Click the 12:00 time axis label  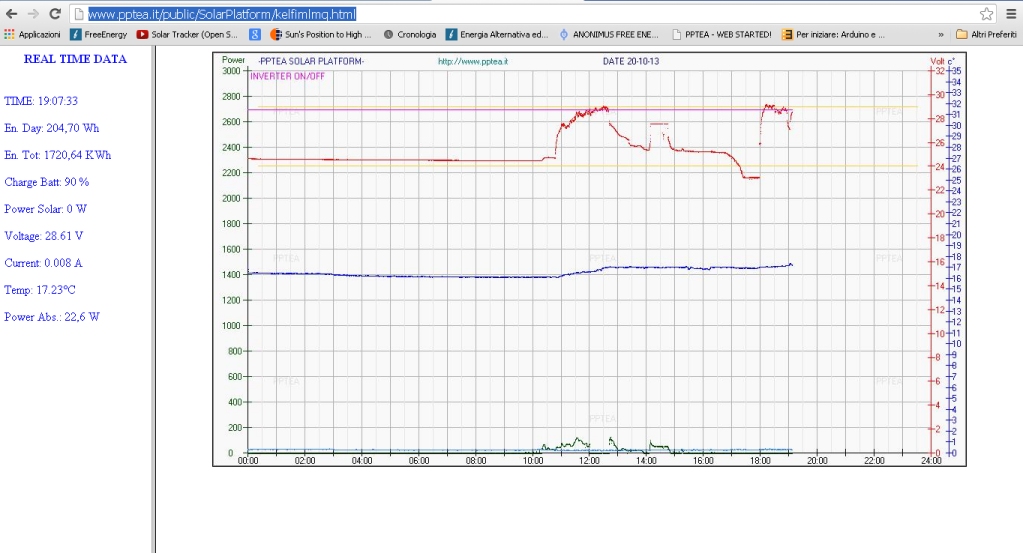pyautogui.click(x=589, y=460)
